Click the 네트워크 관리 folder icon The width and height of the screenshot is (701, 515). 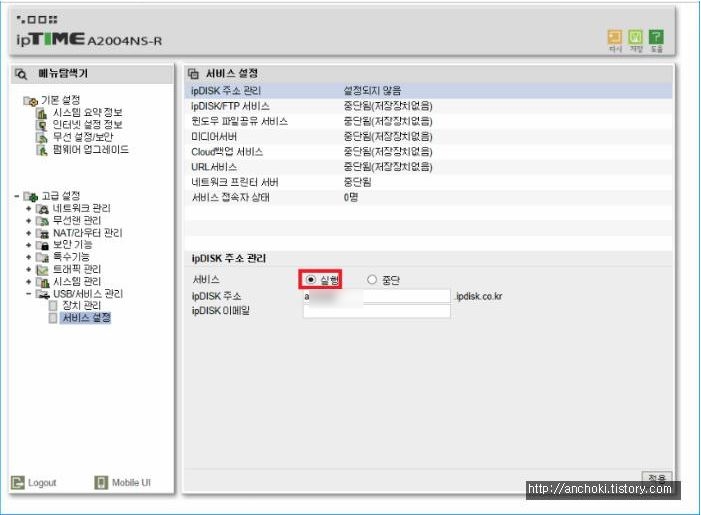coord(42,208)
